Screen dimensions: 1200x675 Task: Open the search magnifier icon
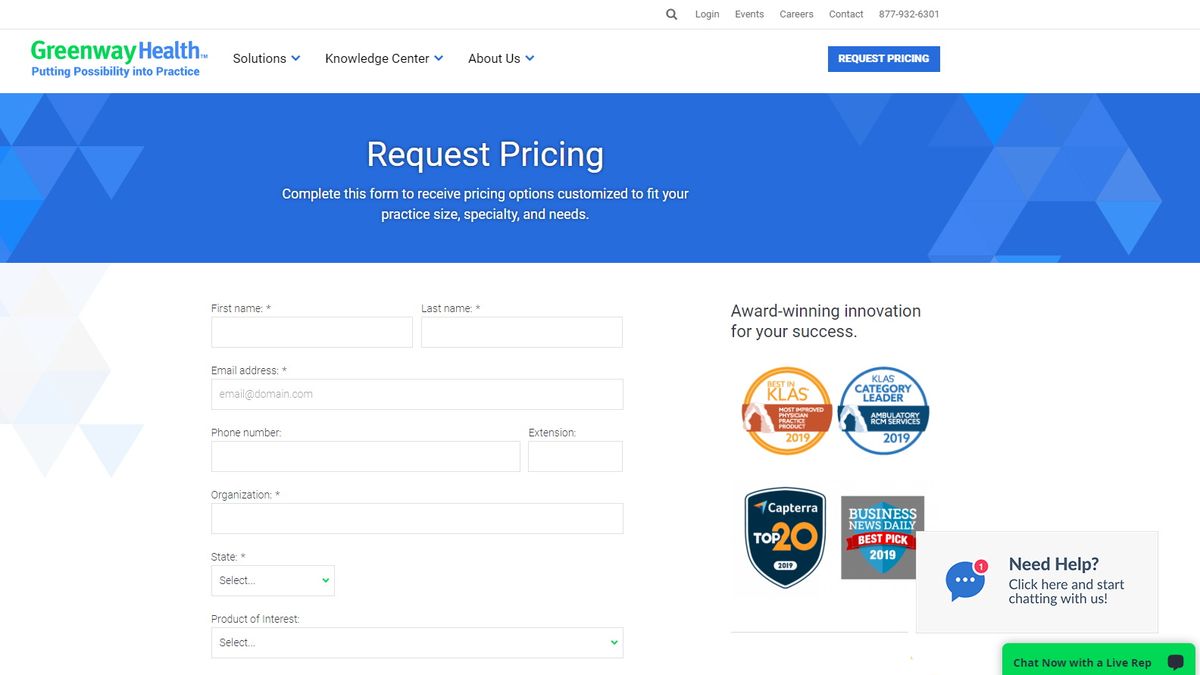pos(671,14)
